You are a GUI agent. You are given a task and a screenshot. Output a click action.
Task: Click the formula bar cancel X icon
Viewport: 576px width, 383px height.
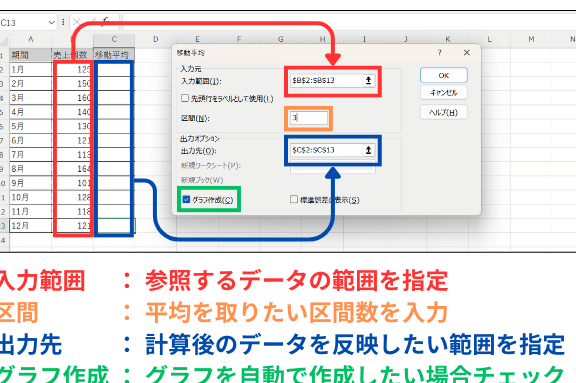tap(76, 22)
